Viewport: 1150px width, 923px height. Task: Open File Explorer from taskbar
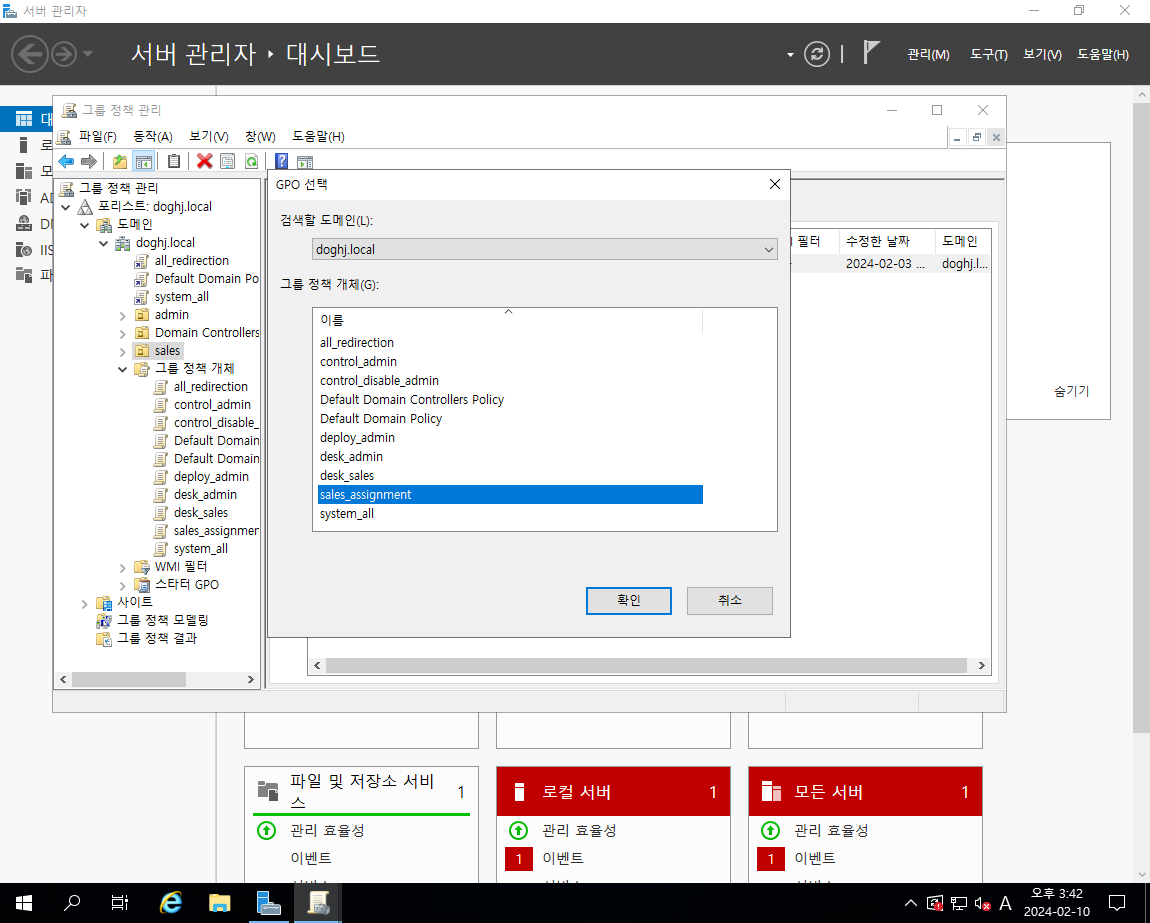click(x=219, y=902)
